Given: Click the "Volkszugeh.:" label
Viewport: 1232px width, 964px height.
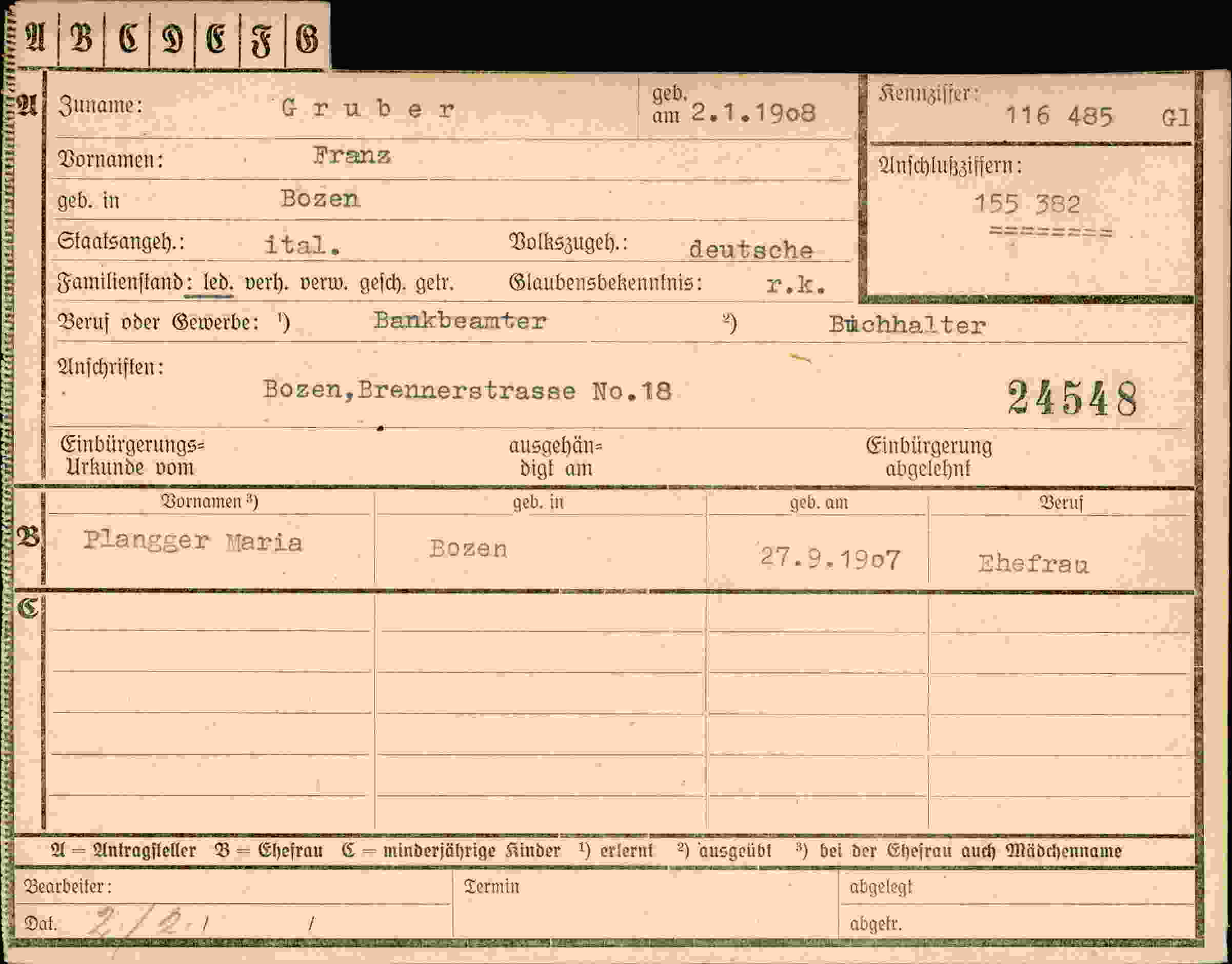Looking at the screenshot, I should click(x=569, y=242).
